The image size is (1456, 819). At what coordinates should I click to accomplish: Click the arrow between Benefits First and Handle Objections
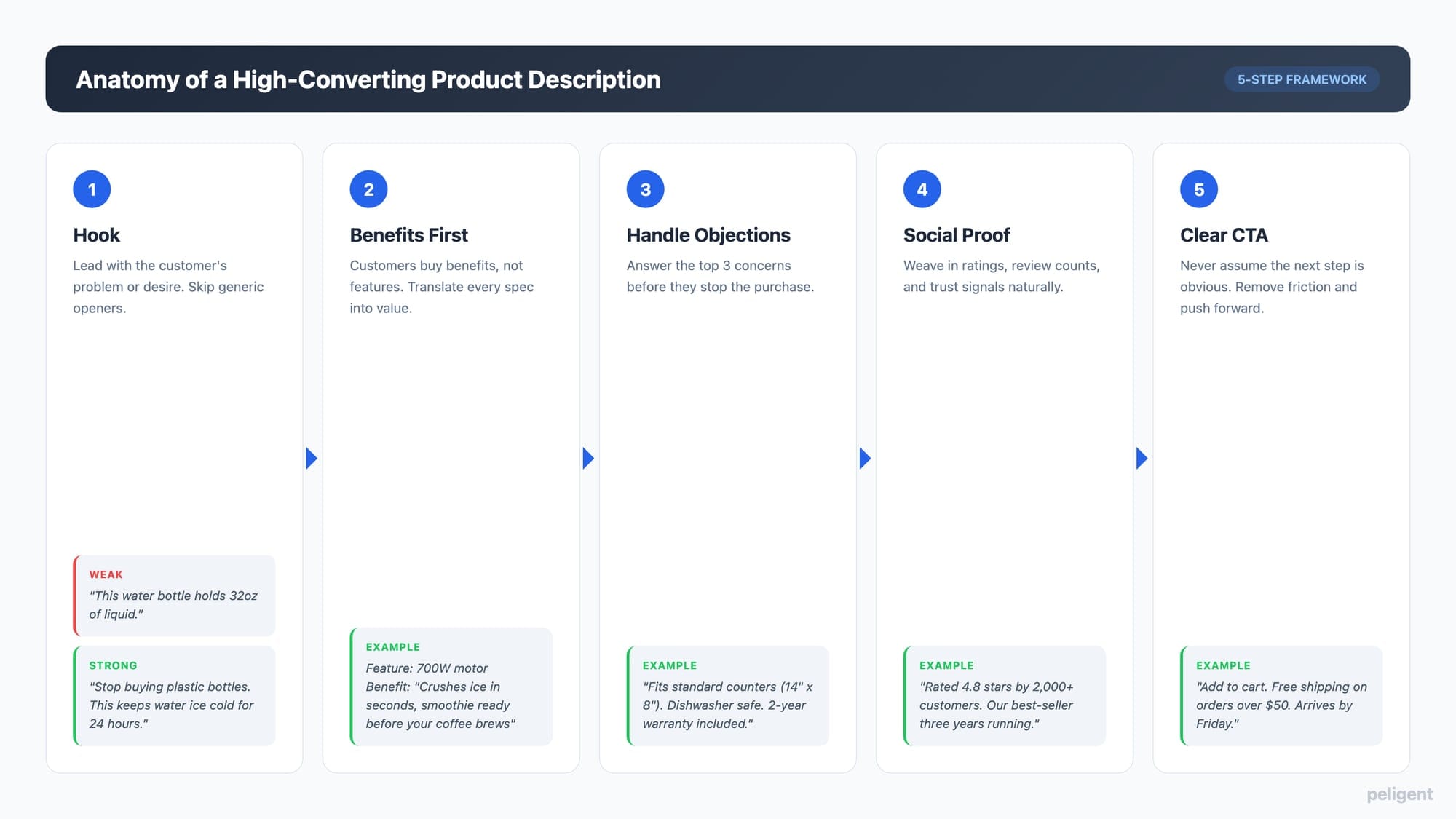(x=588, y=458)
